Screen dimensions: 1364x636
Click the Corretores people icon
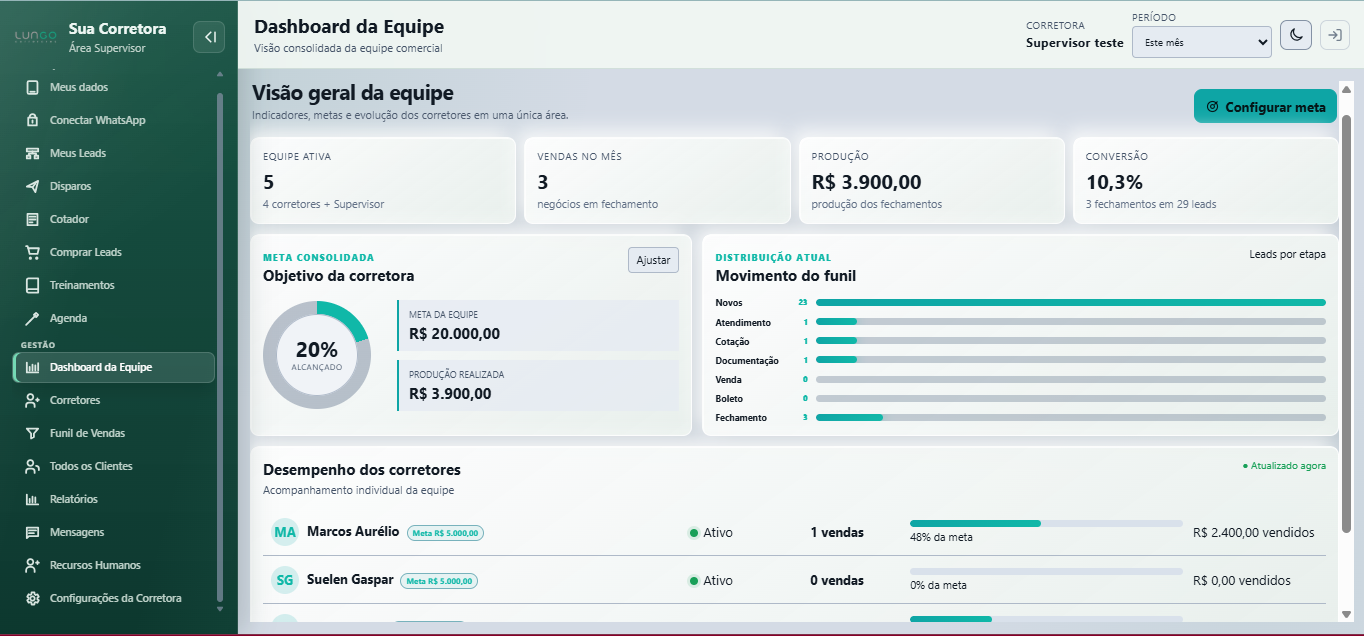point(32,400)
